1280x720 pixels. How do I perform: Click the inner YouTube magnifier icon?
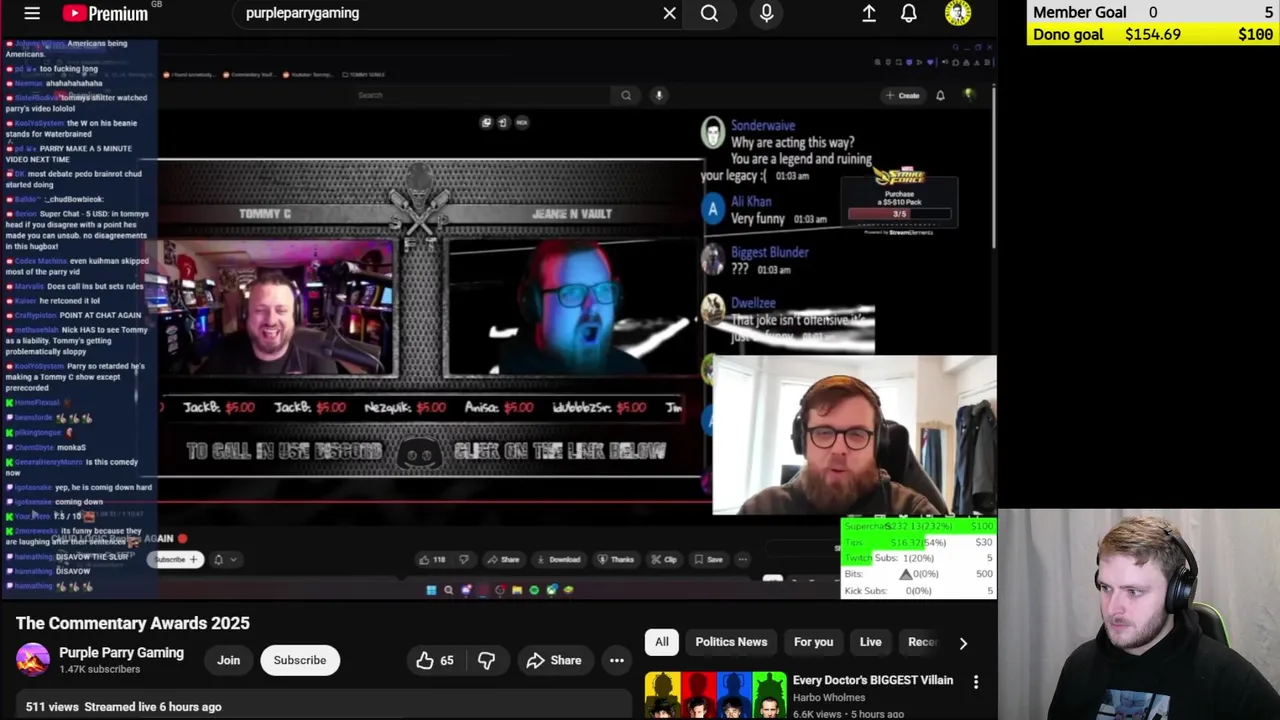(x=626, y=95)
